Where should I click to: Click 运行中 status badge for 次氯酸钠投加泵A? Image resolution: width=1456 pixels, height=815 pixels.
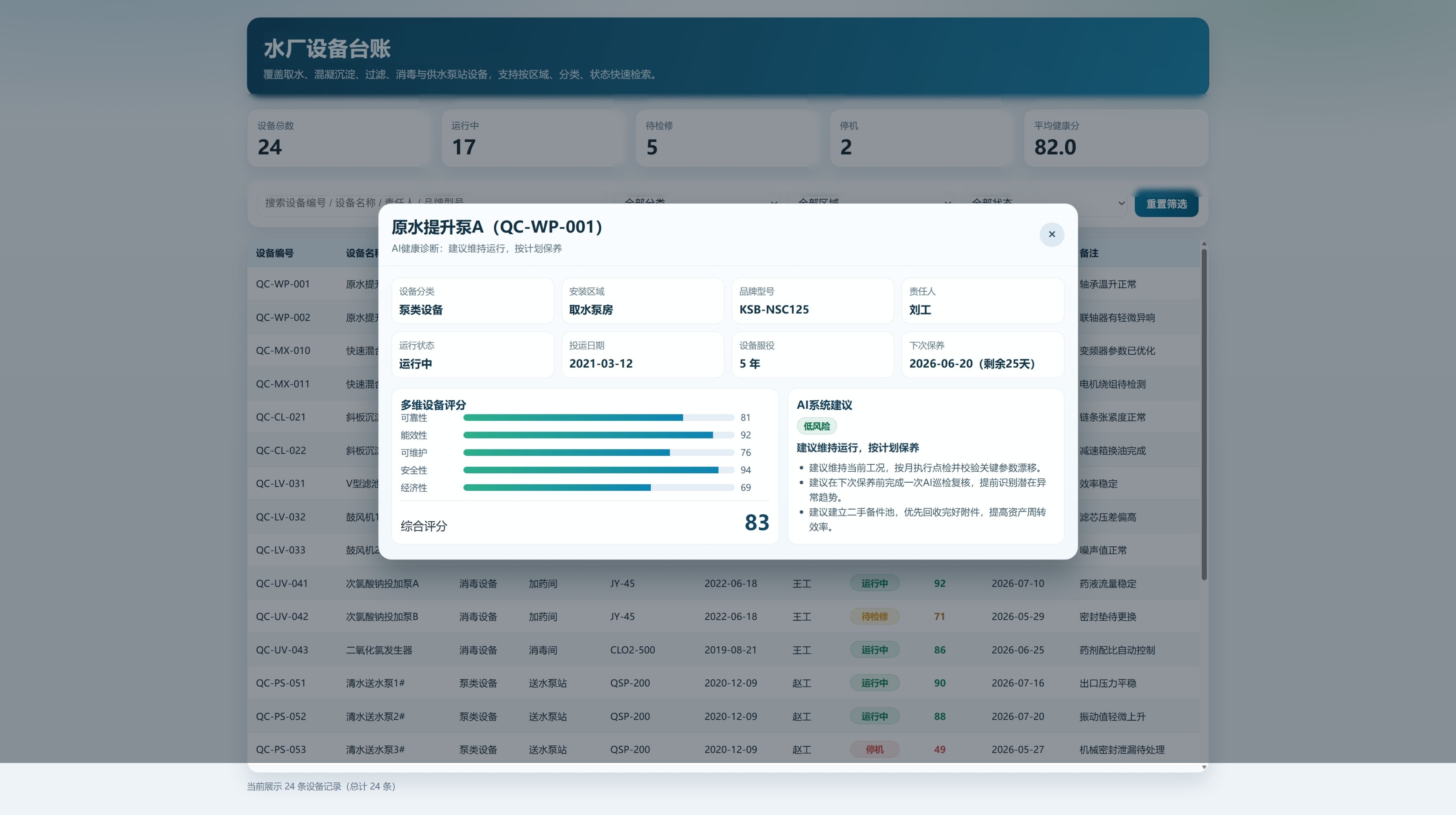coord(874,583)
